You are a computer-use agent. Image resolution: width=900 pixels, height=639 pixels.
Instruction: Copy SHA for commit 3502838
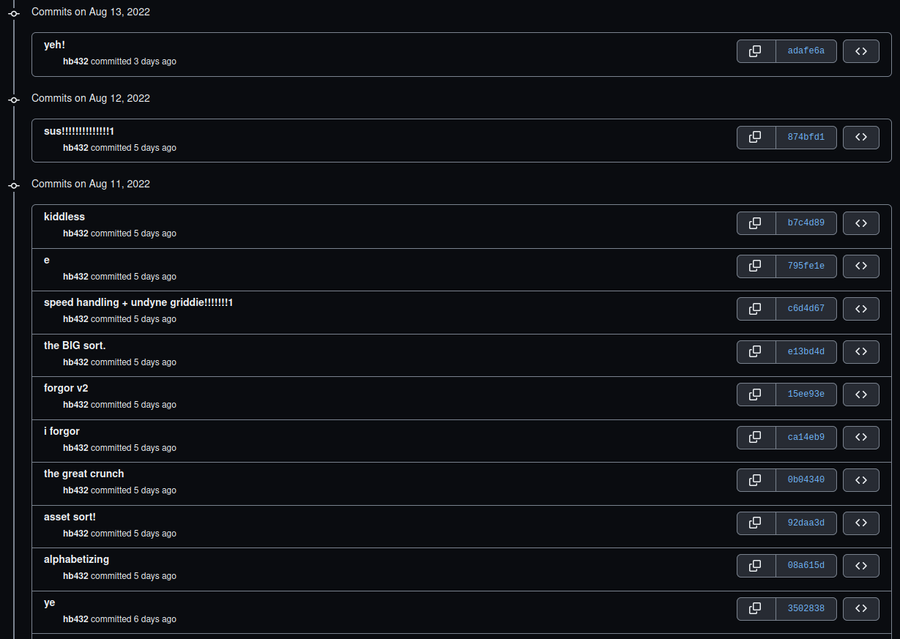click(x=755, y=609)
